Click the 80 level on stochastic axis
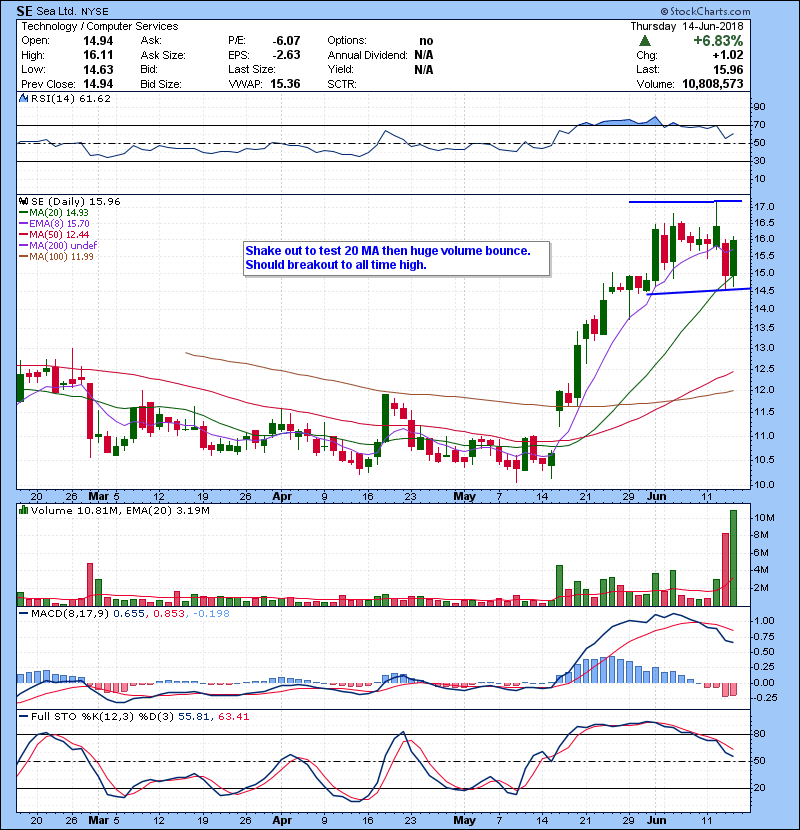800x830 pixels. [x=759, y=734]
